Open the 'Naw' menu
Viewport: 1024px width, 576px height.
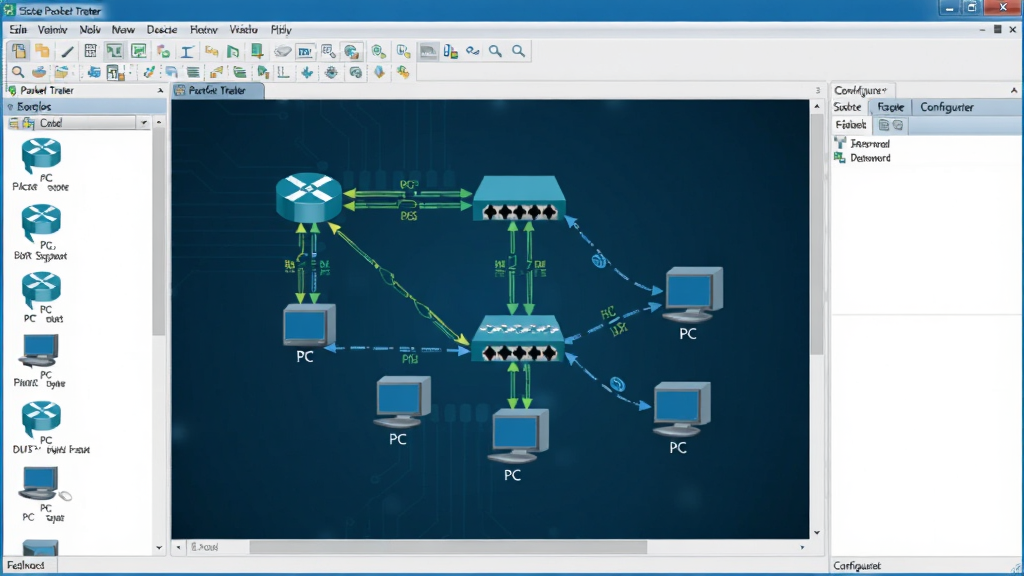click(123, 29)
